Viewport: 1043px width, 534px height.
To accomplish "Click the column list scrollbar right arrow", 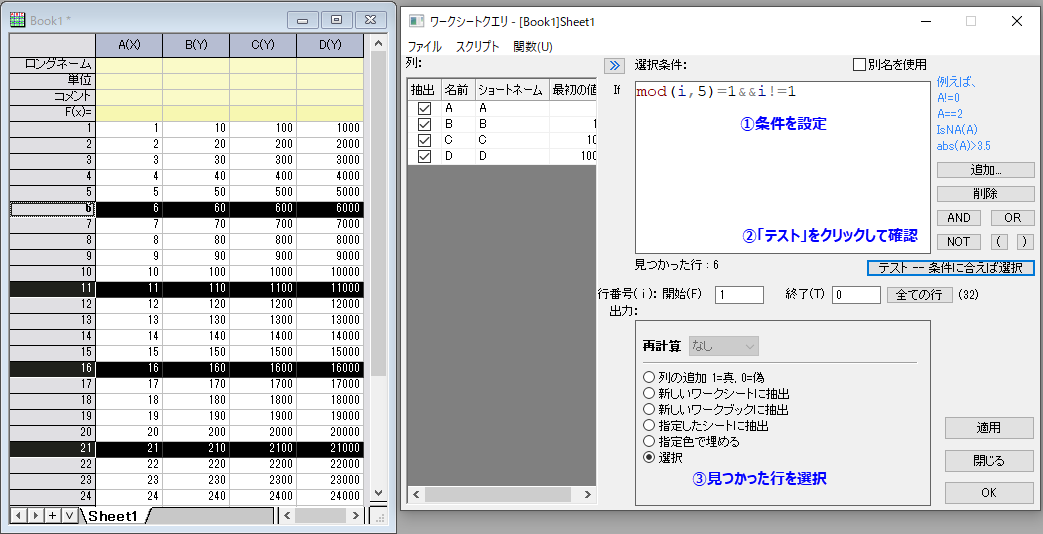I will pos(587,494).
